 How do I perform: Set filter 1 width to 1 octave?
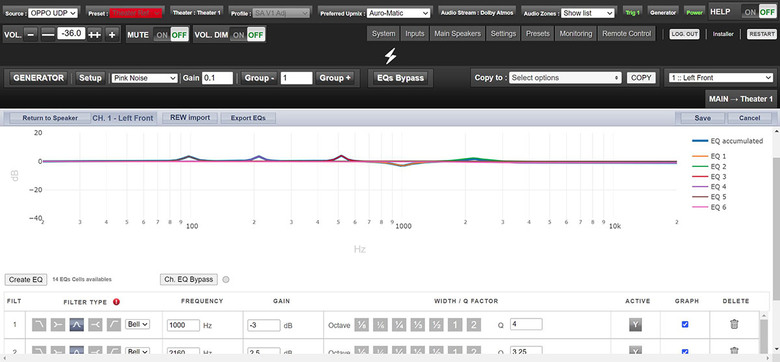point(455,325)
